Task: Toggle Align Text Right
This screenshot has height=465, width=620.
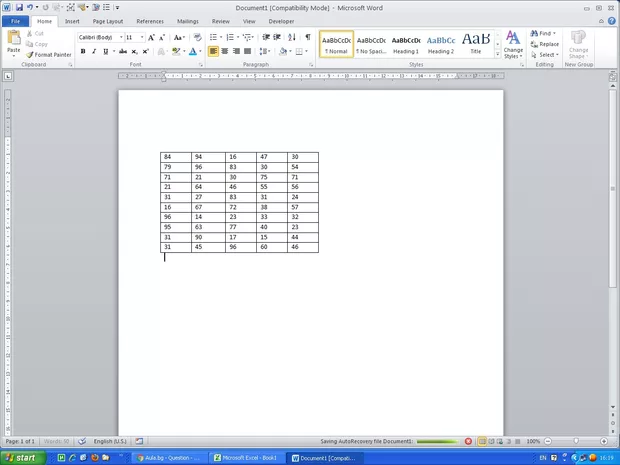Action: click(x=236, y=51)
